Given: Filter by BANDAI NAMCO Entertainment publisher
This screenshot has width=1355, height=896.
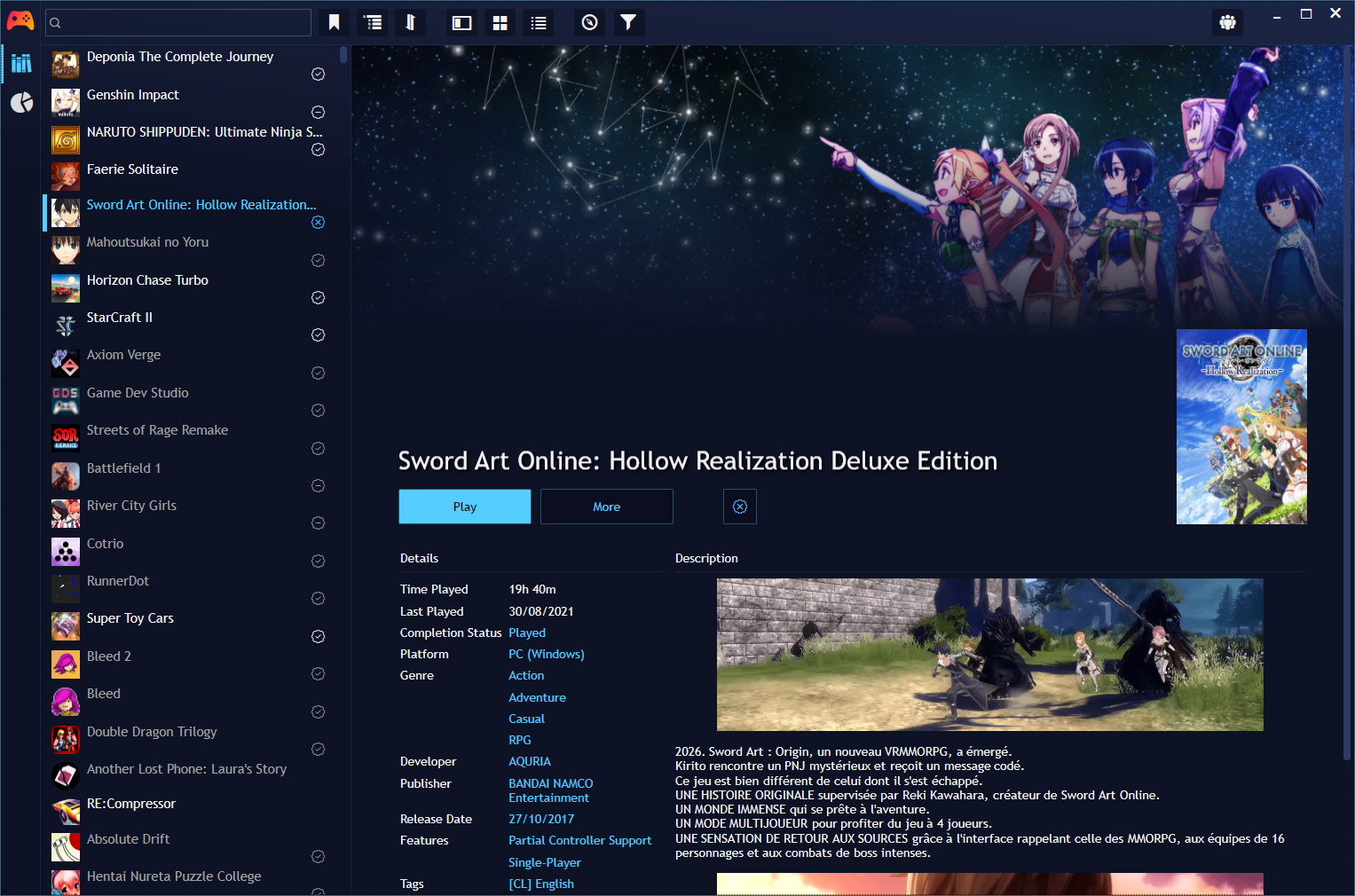Looking at the screenshot, I should [550, 790].
